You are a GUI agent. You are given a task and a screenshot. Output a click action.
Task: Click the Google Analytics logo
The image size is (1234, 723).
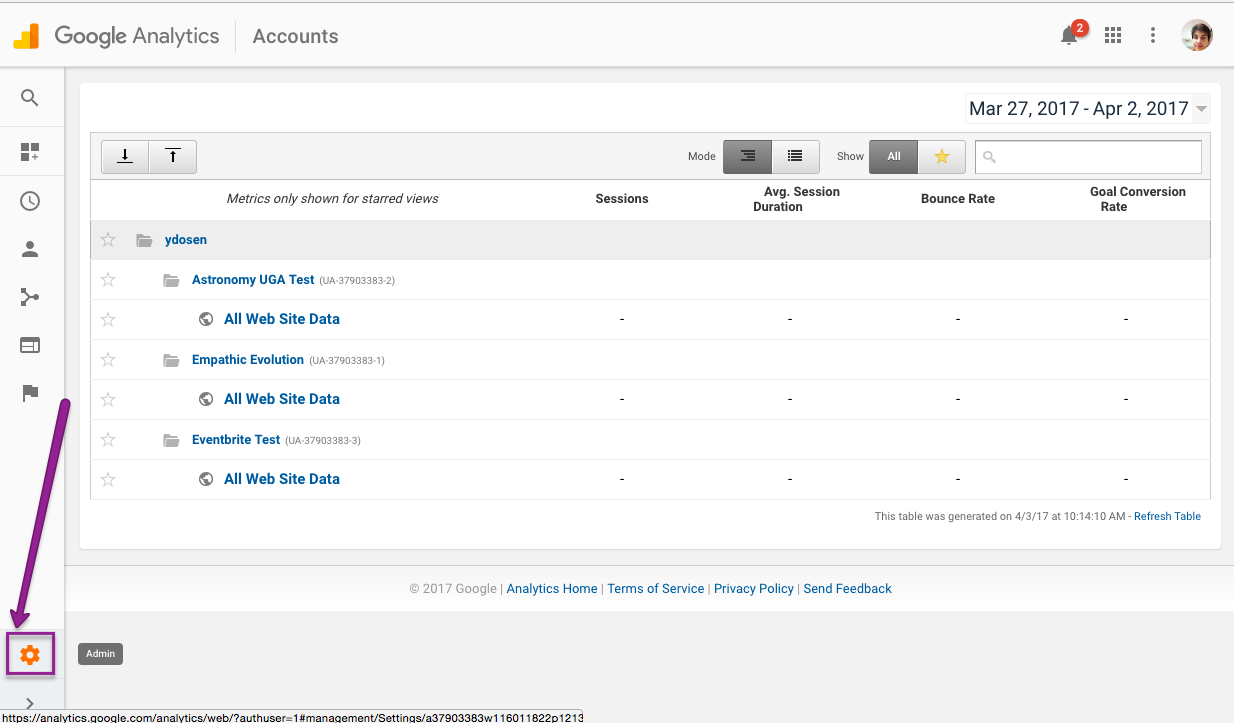[x=116, y=36]
